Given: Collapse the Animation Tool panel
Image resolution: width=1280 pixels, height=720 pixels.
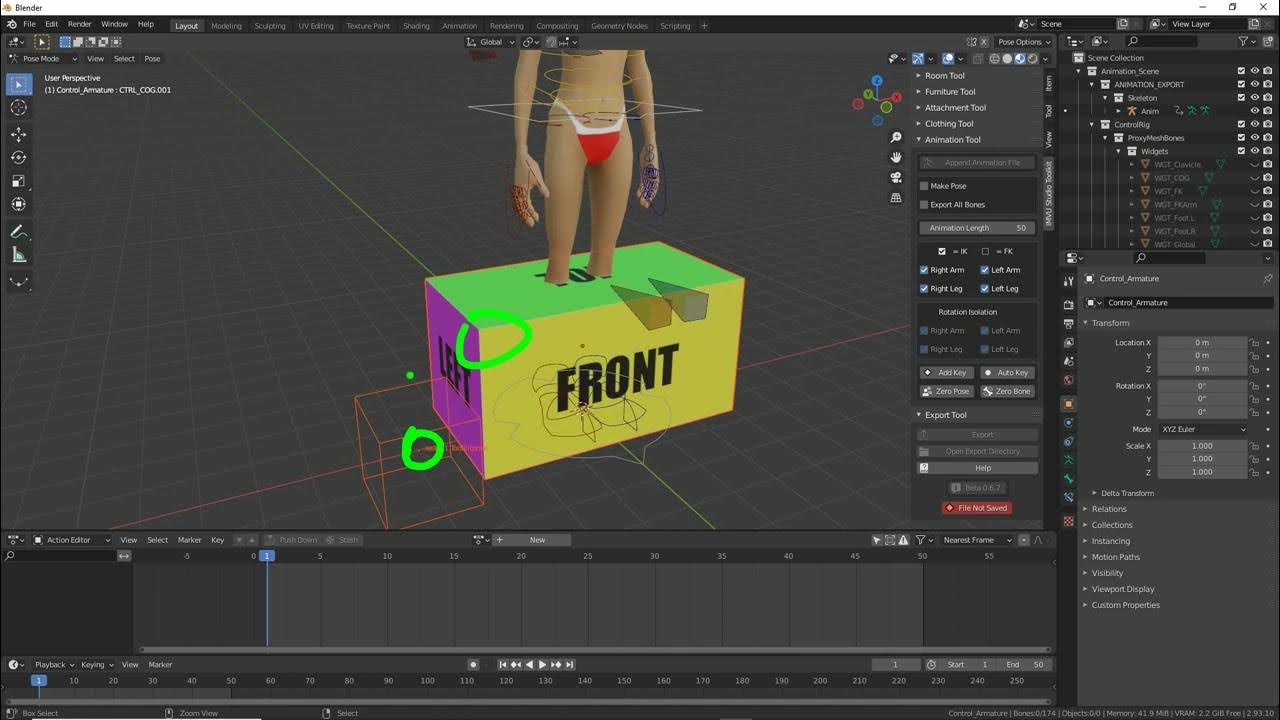Looking at the screenshot, I should [952, 140].
